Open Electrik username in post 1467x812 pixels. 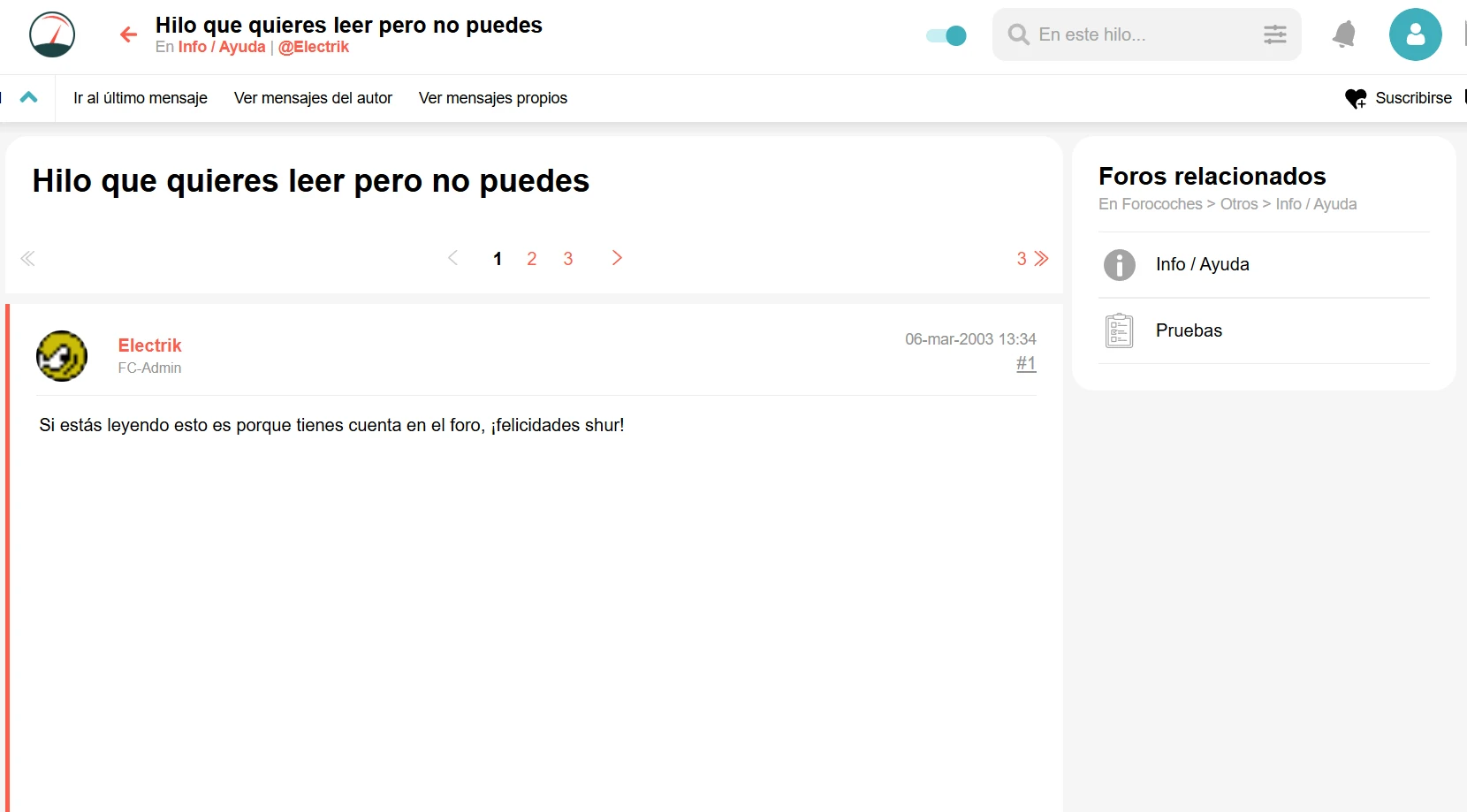pyautogui.click(x=149, y=345)
